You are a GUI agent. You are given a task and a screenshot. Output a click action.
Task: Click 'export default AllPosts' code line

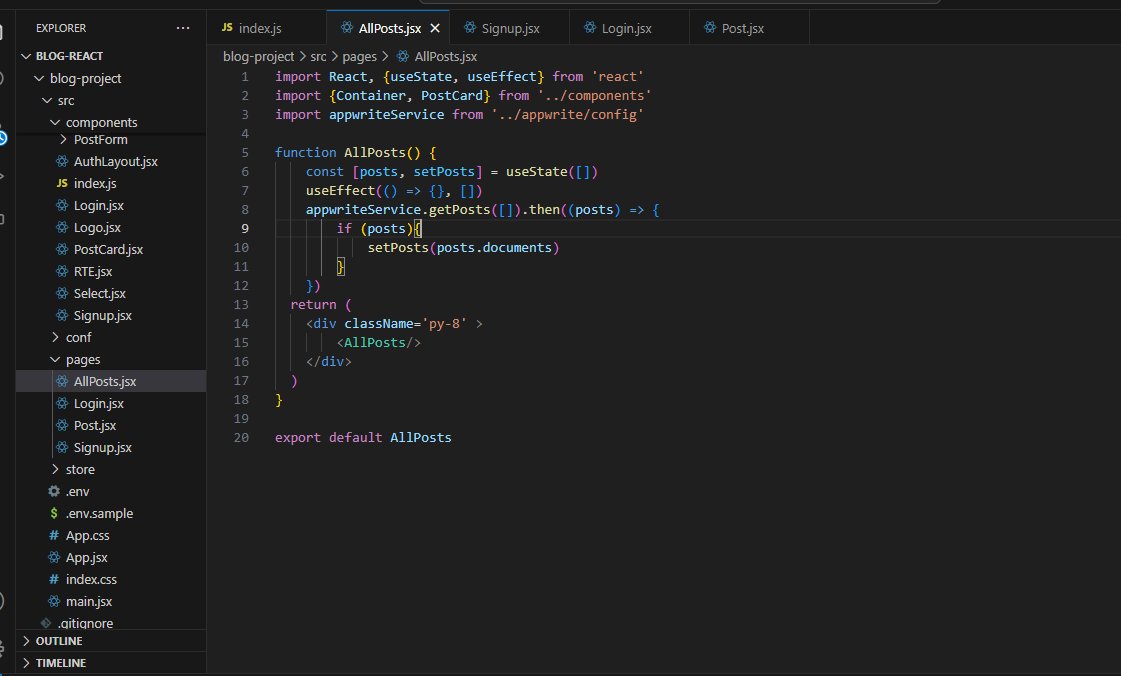363,437
